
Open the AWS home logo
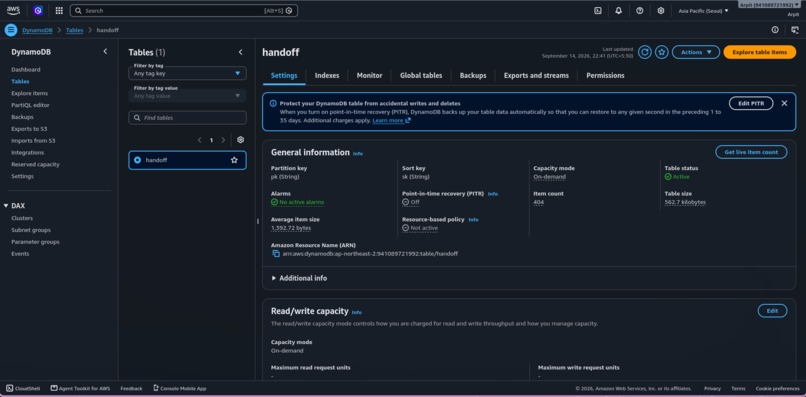tap(13, 10)
